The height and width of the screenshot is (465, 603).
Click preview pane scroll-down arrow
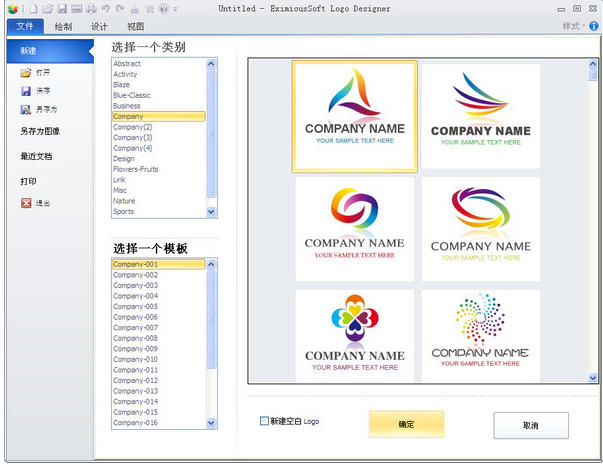coord(593,378)
